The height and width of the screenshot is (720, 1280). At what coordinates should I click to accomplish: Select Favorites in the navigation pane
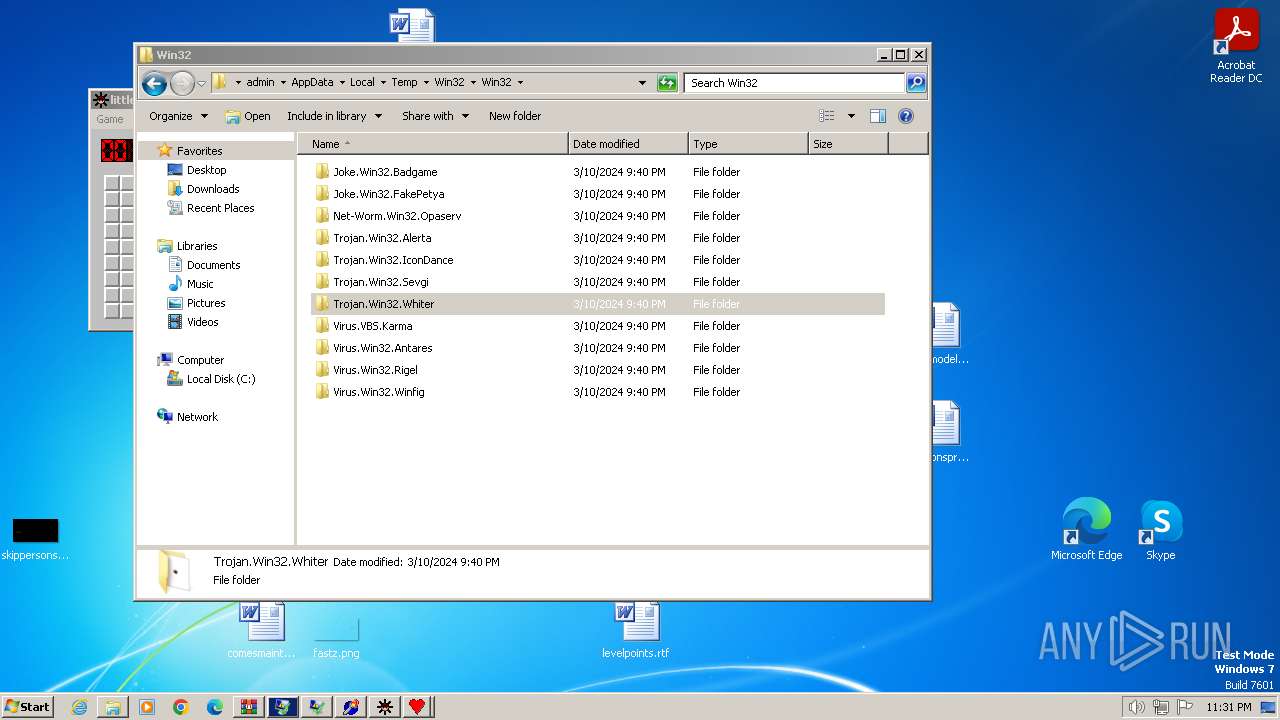(x=199, y=151)
